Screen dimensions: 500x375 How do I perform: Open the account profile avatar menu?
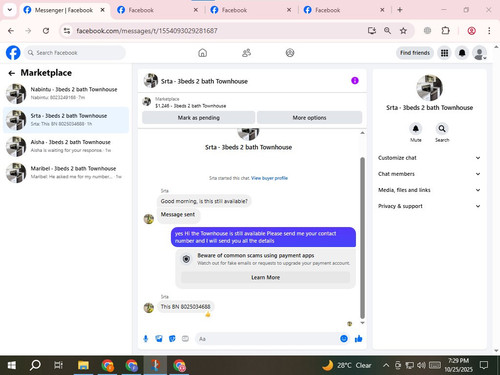coord(479,53)
